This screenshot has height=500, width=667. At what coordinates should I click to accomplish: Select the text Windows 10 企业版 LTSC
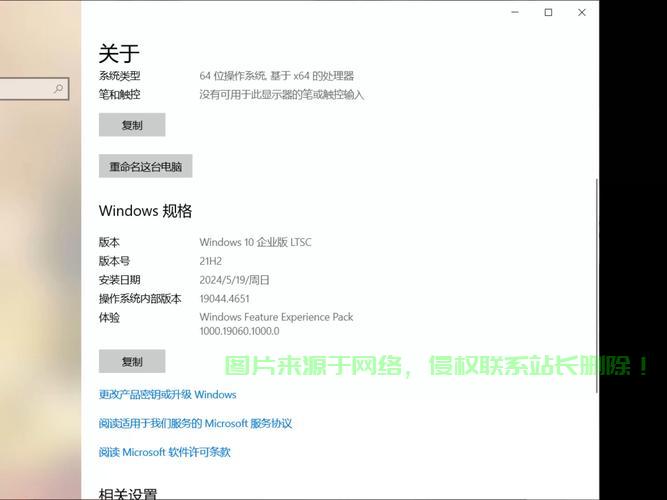pyautogui.click(x=255, y=242)
